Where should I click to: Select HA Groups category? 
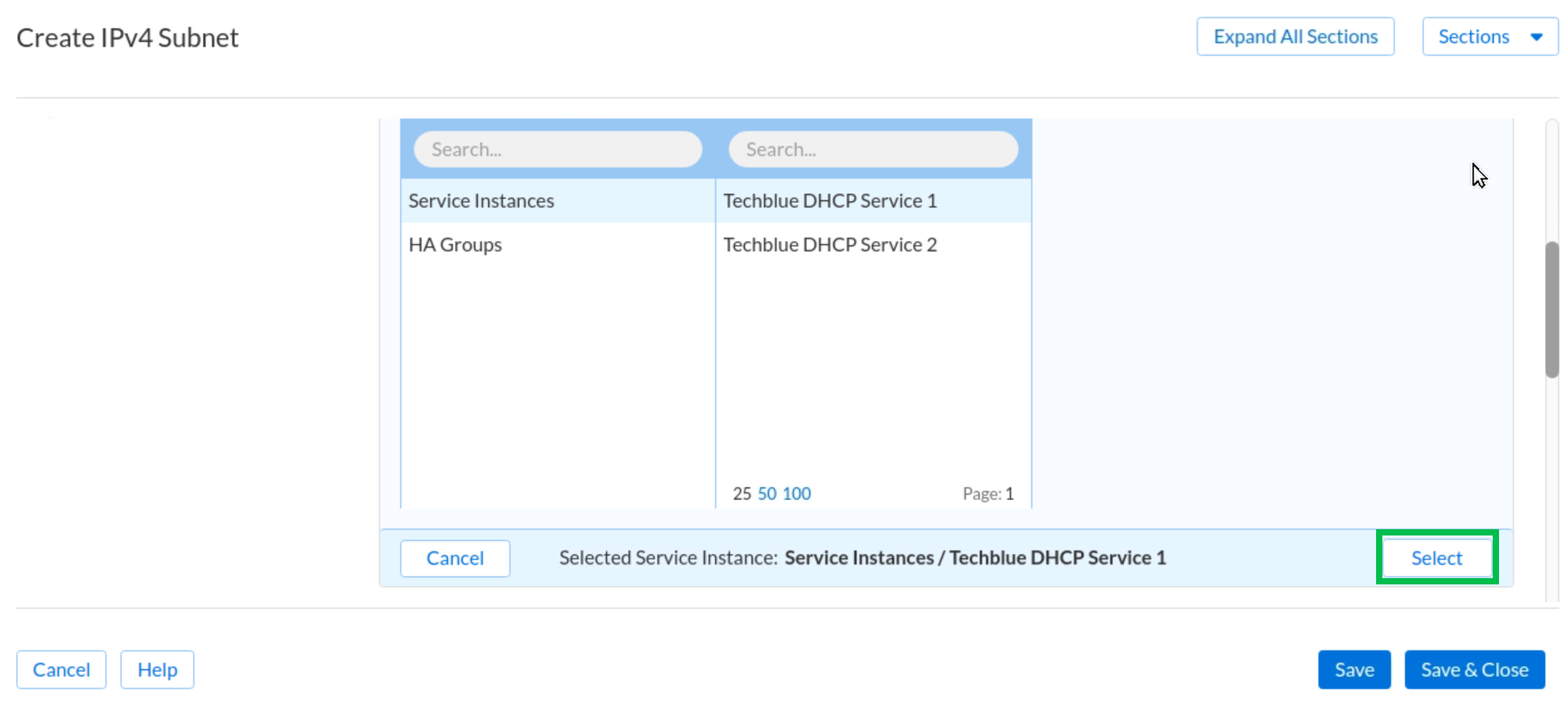tap(455, 245)
